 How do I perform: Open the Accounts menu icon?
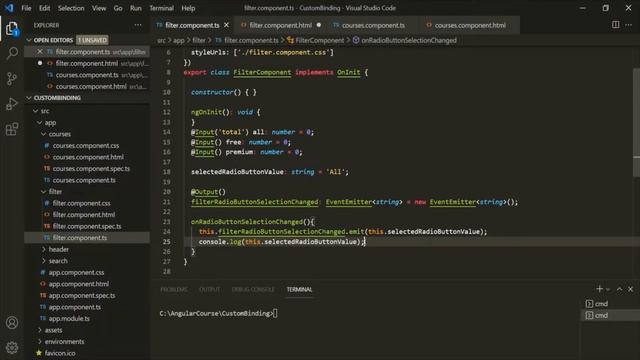[x=12, y=322]
